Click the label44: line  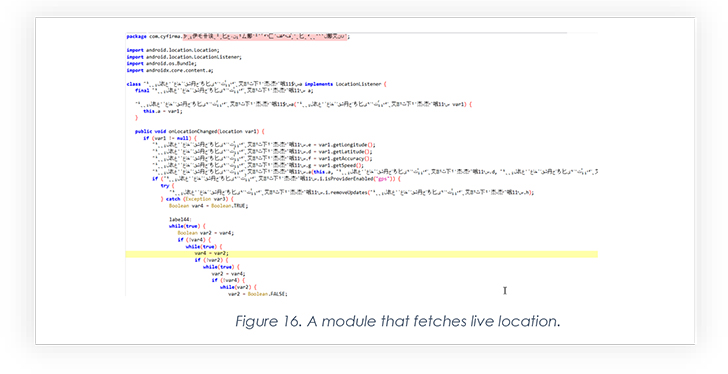click(x=180, y=219)
